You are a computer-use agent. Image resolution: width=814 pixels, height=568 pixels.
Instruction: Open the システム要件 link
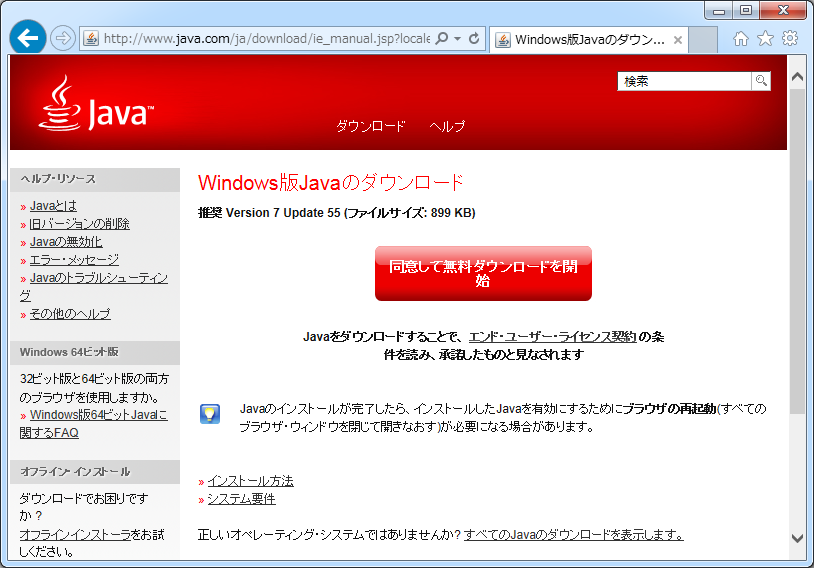(x=241, y=499)
